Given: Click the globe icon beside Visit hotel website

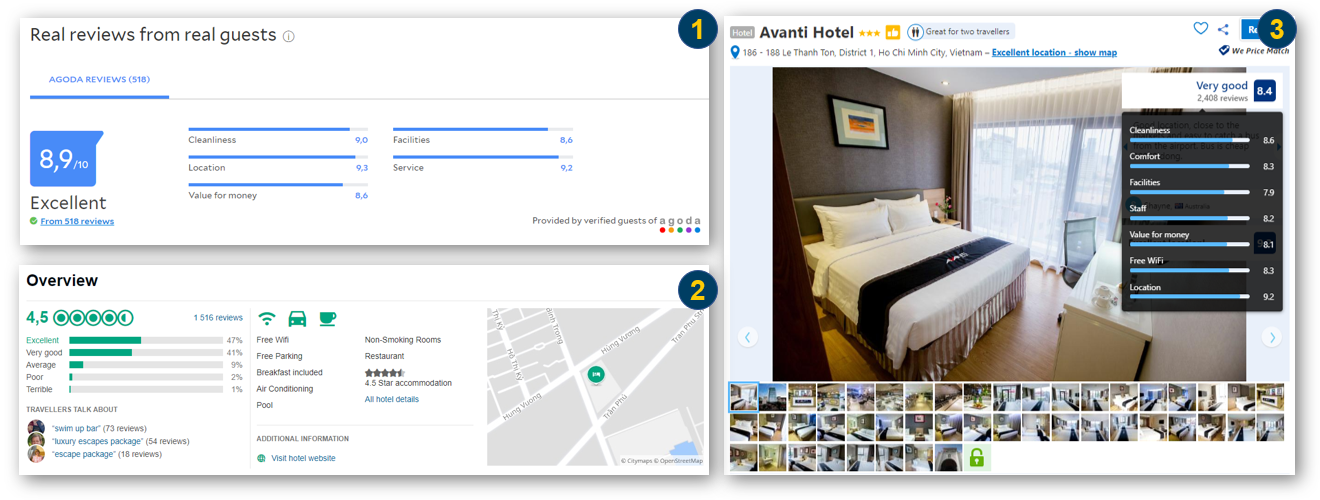Looking at the screenshot, I should [262, 458].
